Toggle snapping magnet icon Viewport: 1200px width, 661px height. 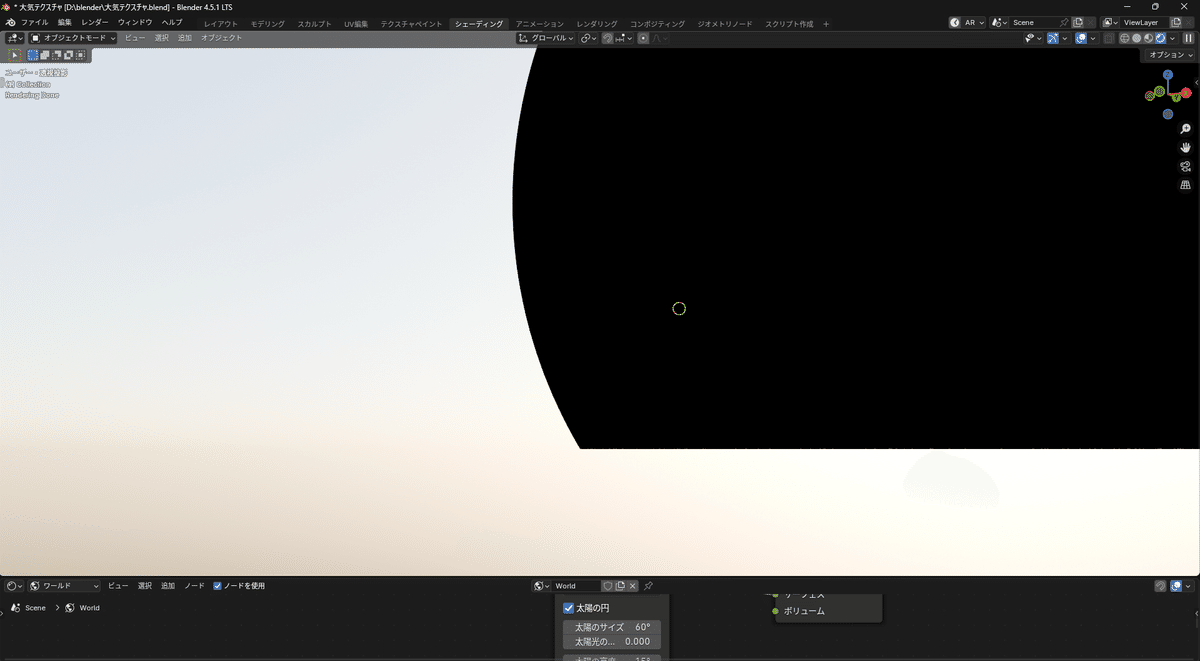coord(608,38)
